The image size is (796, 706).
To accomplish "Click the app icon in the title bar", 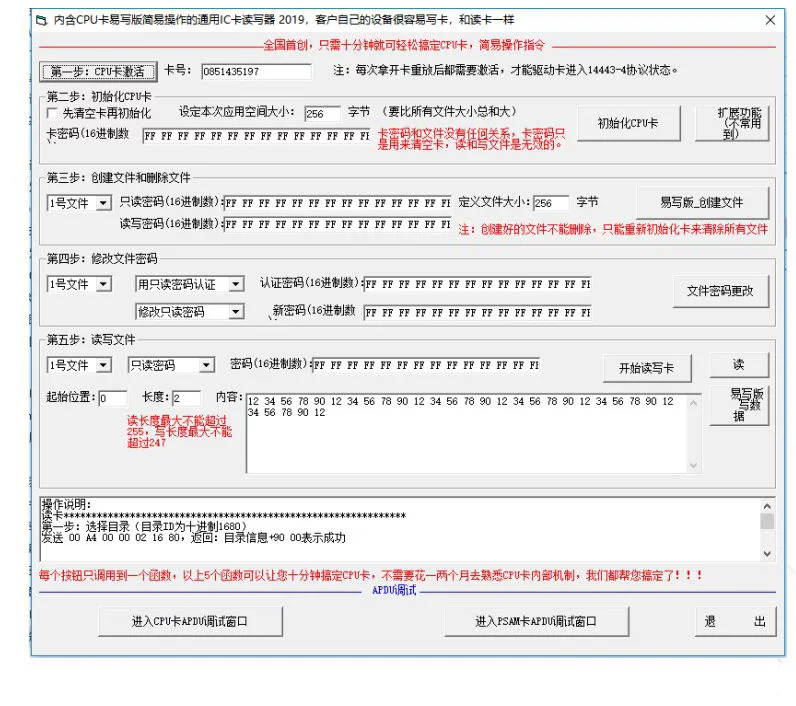I will 42,20.
